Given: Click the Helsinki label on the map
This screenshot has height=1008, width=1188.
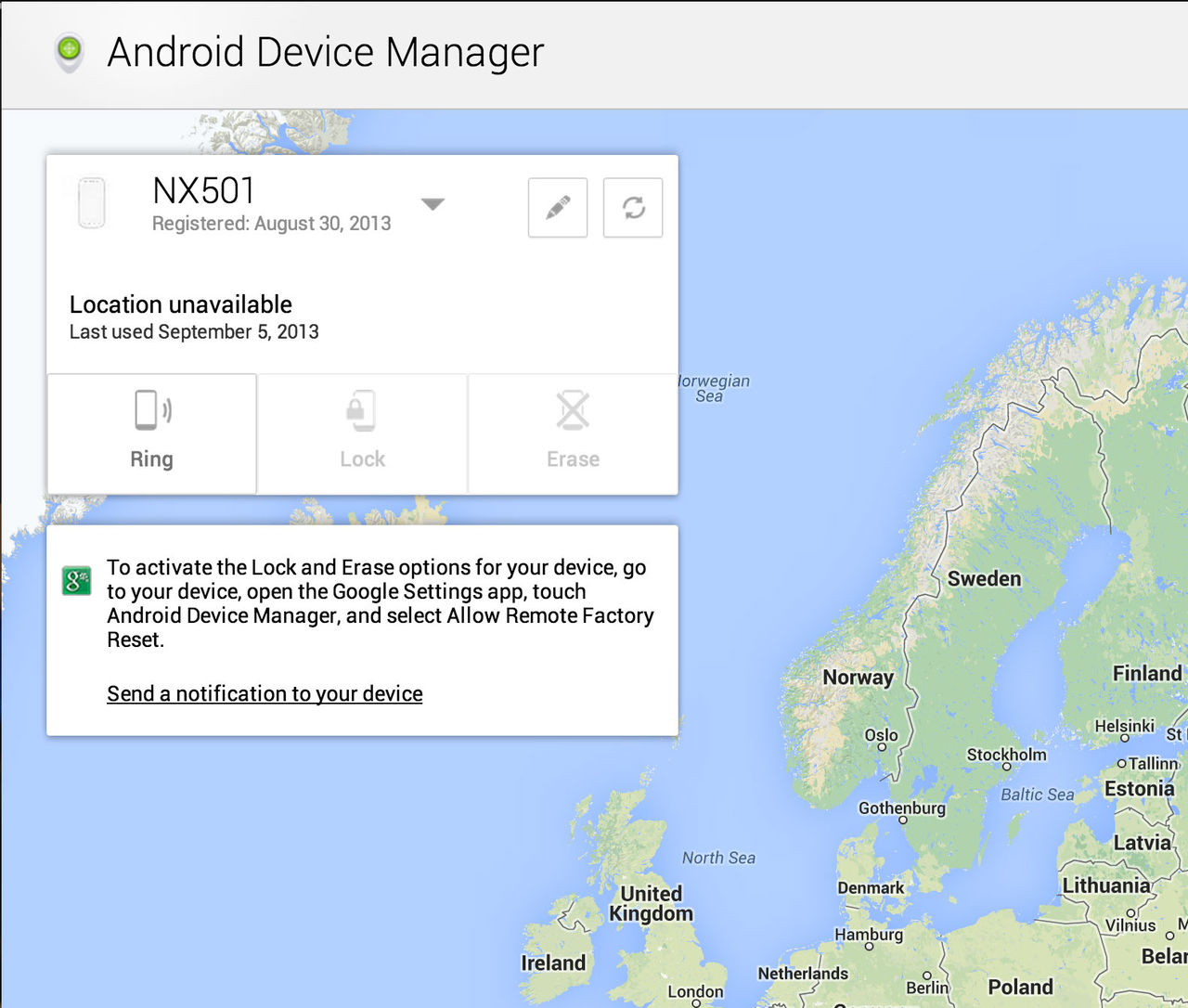Looking at the screenshot, I should click(1124, 726).
